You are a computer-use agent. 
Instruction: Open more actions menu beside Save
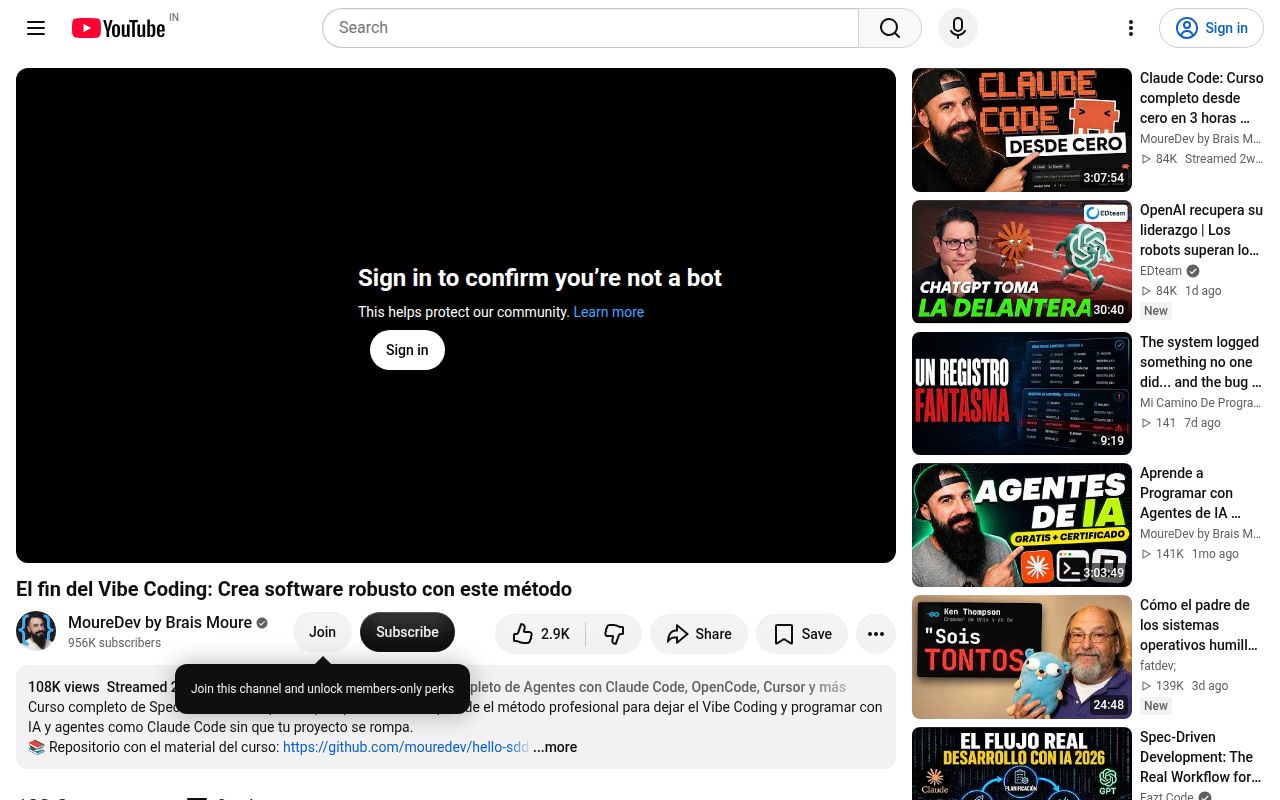[x=876, y=634]
